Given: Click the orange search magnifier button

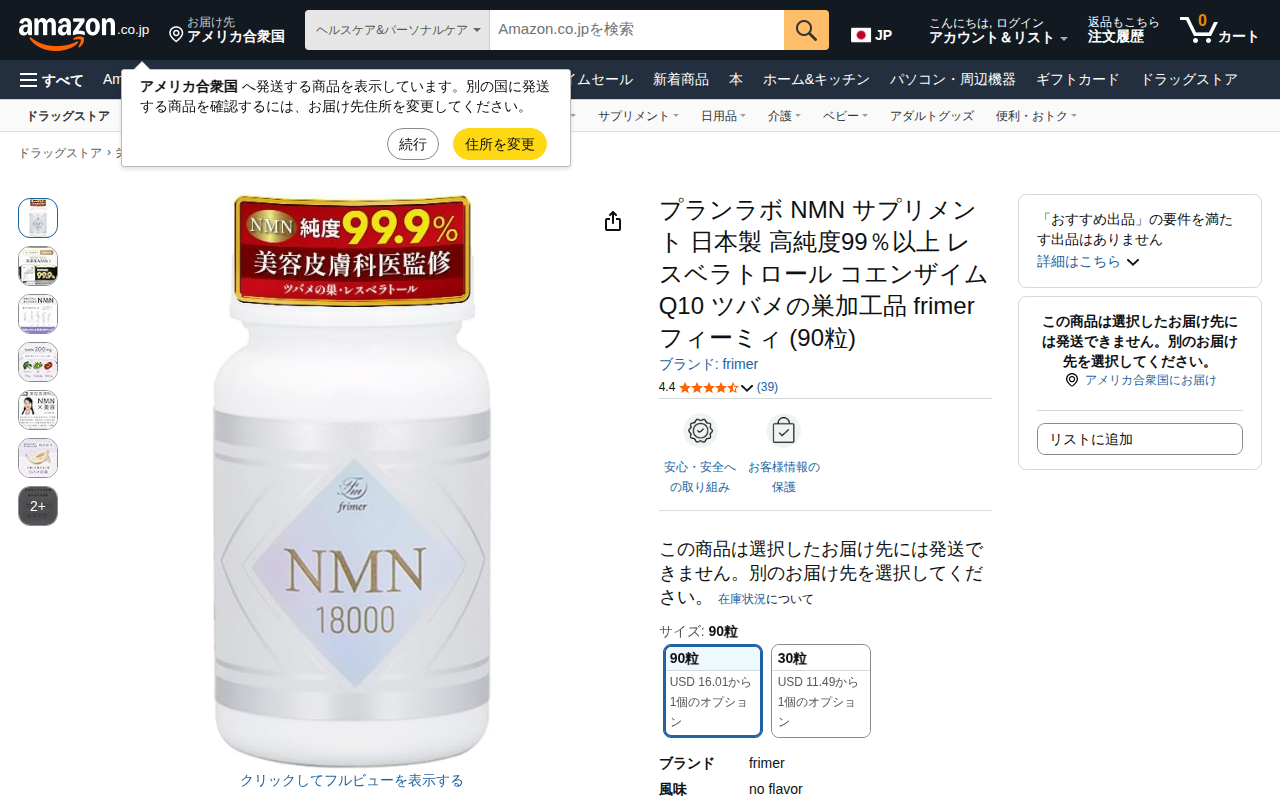Looking at the screenshot, I should pyautogui.click(x=806, y=30).
